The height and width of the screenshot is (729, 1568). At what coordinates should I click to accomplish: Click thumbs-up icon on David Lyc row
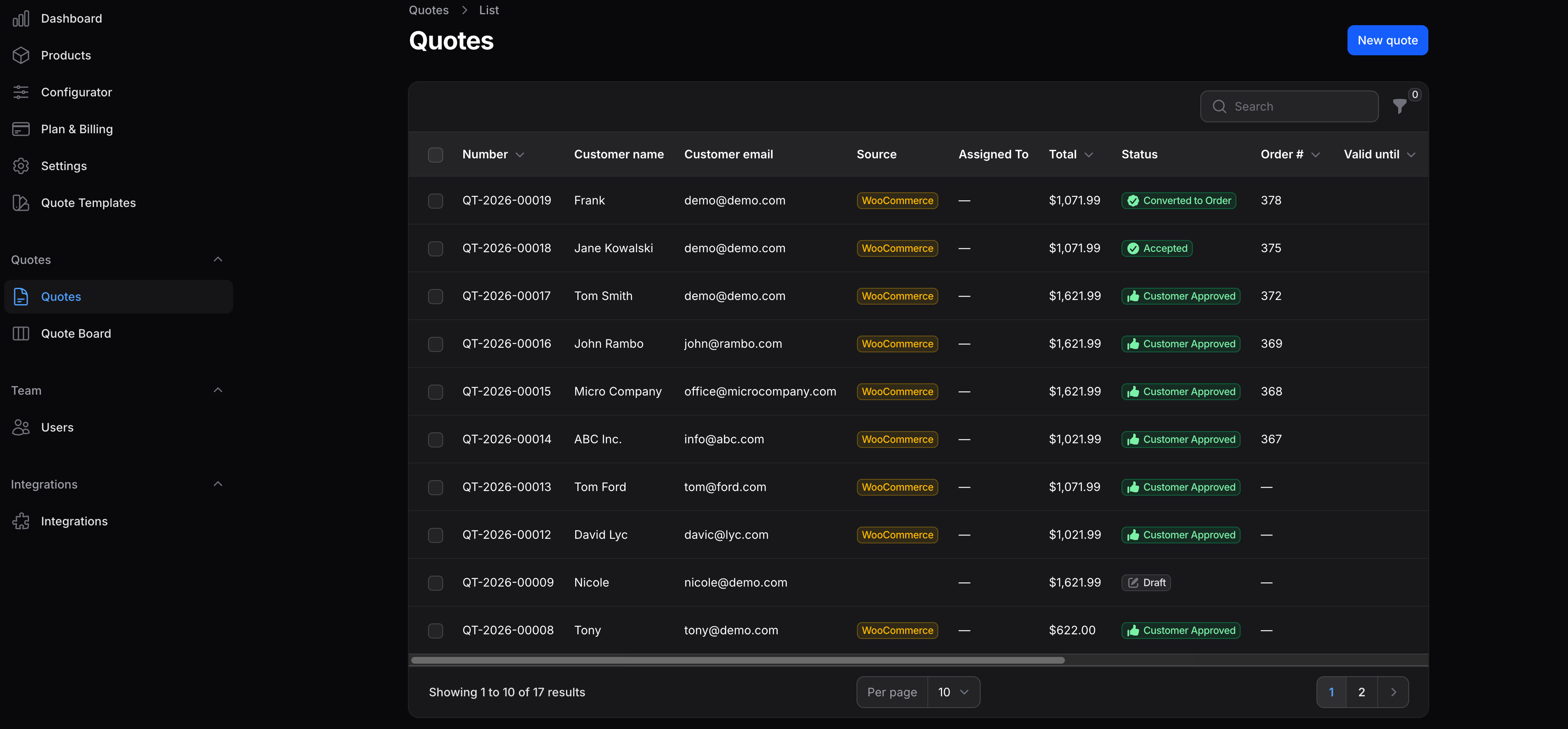click(x=1133, y=535)
